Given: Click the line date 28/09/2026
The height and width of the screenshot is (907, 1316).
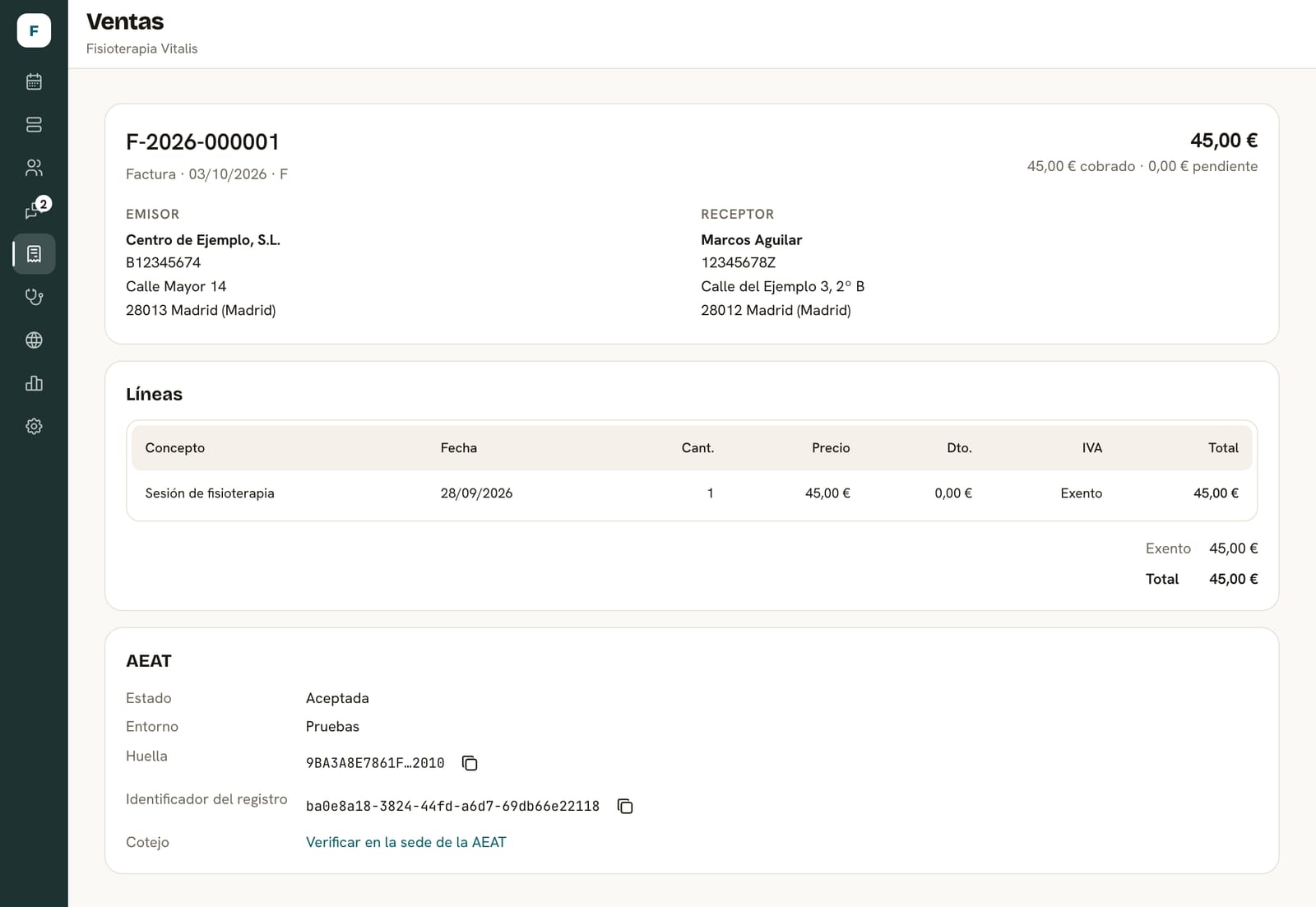Looking at the screenshot, I should (476, 493).
